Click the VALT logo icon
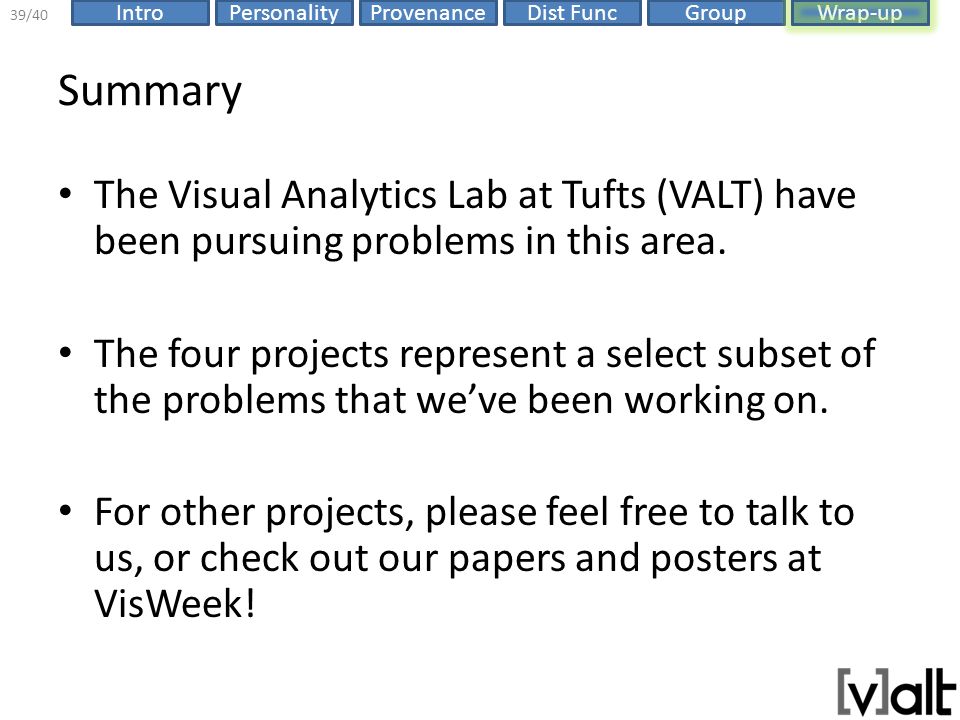Screen dimensions: 960x720 point(896,691)
